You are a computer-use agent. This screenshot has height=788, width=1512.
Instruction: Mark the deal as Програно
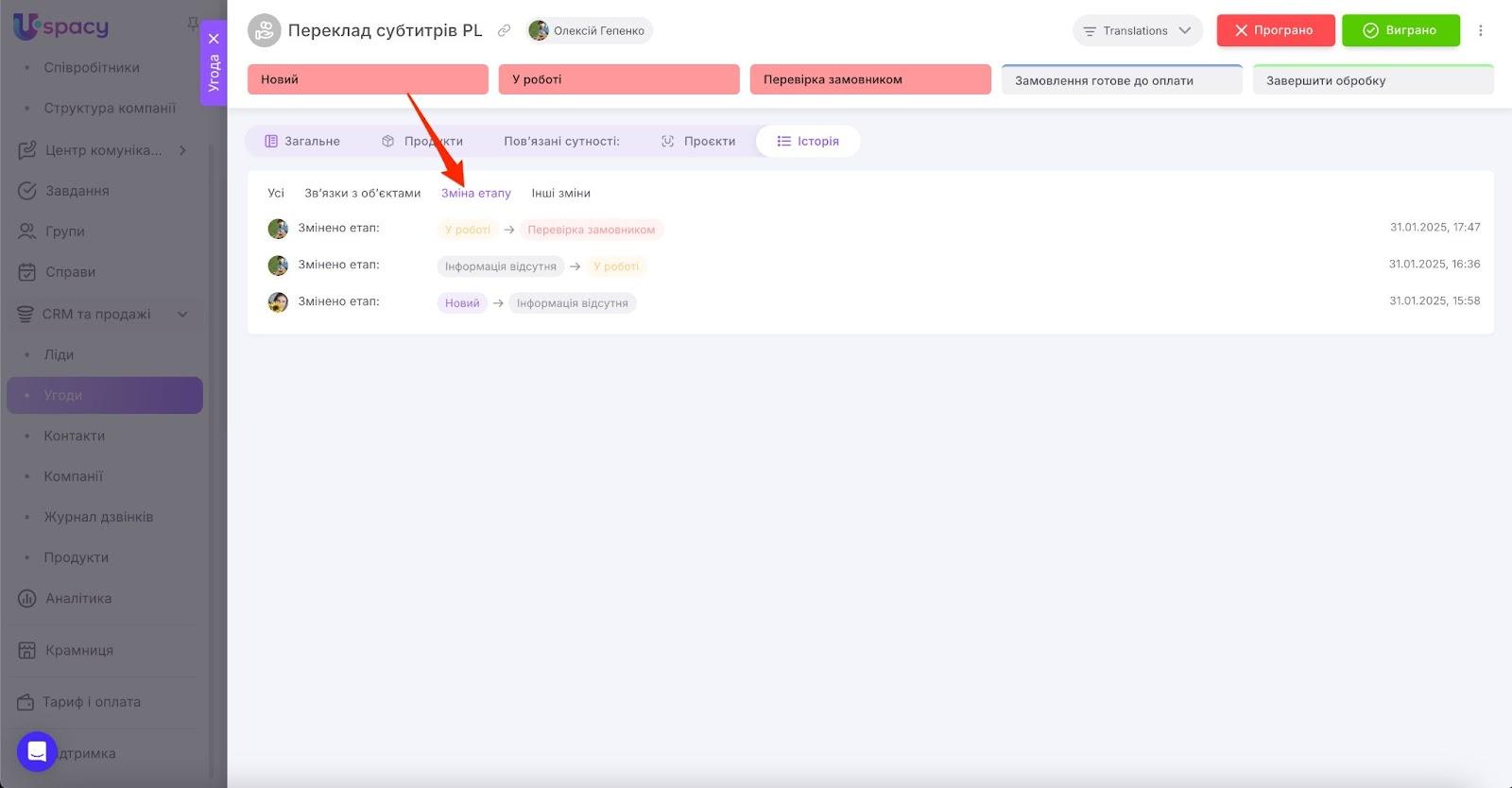(x=1276, y=30)
